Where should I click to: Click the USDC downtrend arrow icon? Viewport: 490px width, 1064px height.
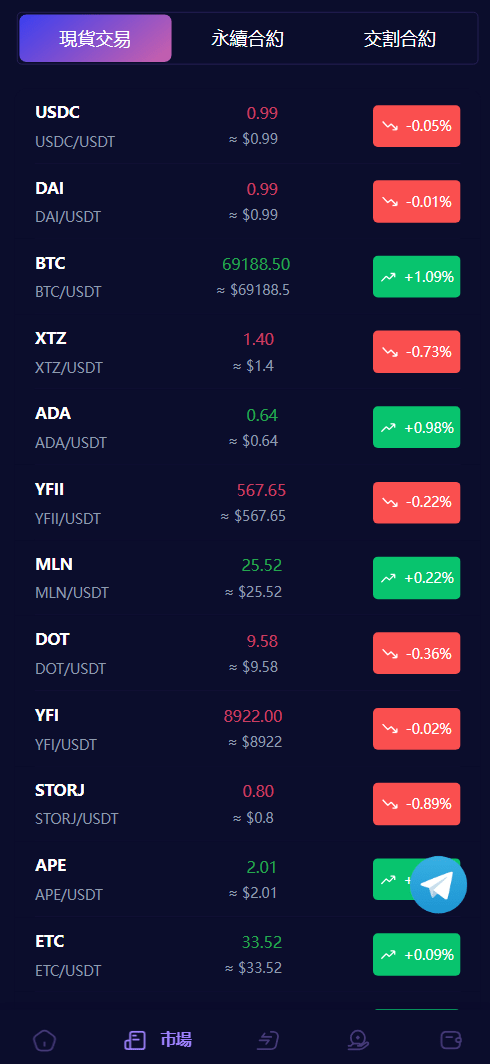tap(390, 126)
